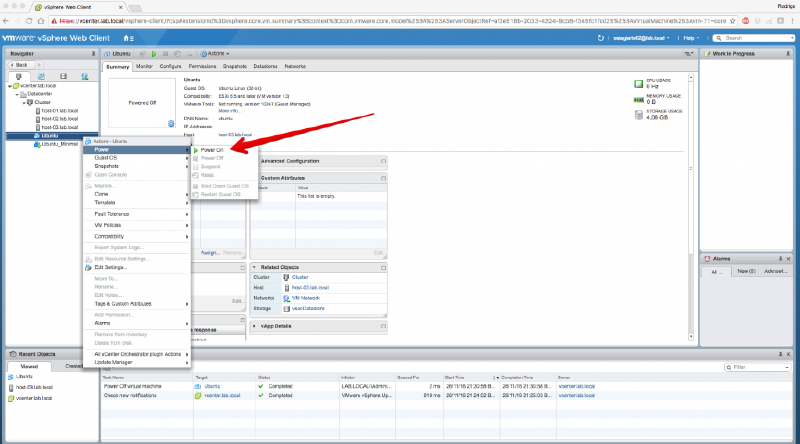The height and width of the screenshot is (444, 800).
Task: Open the Actions dropdown in toolbar
Action: click(215, 54)
